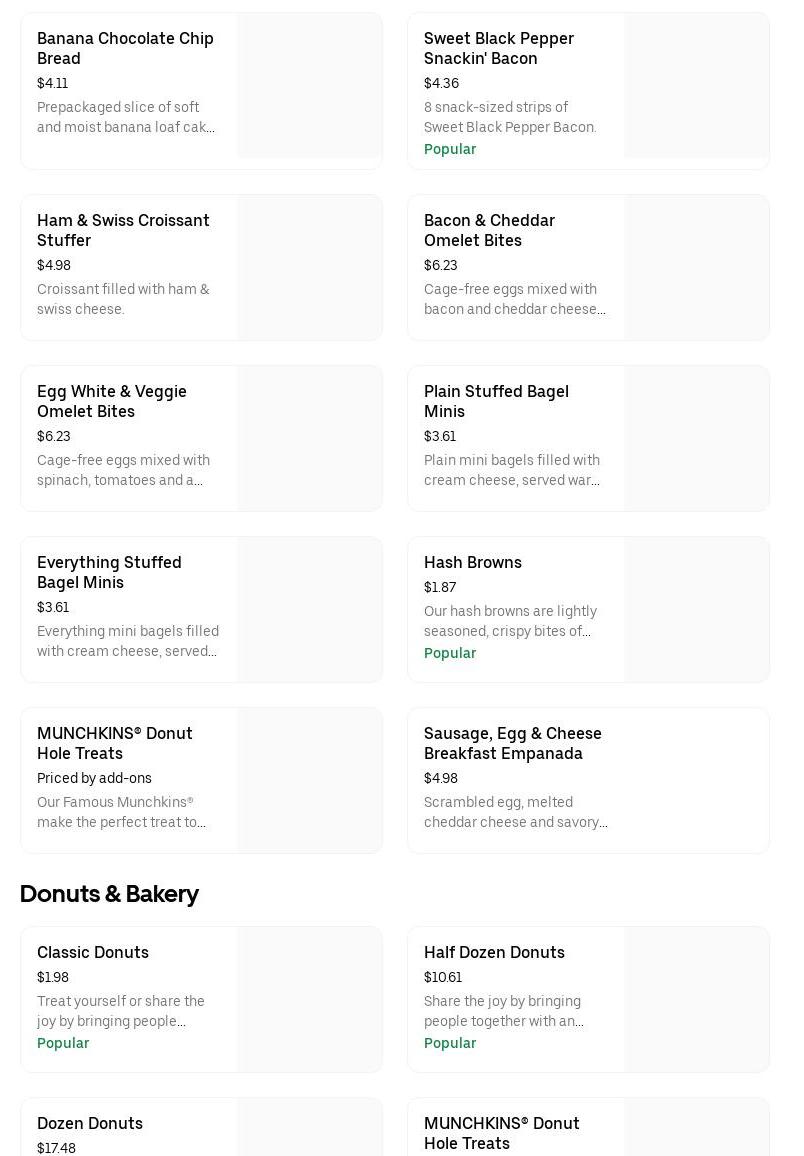Open the Banana Chocolate Chip Bread item
804x1156 pixels.
point(125,48)
